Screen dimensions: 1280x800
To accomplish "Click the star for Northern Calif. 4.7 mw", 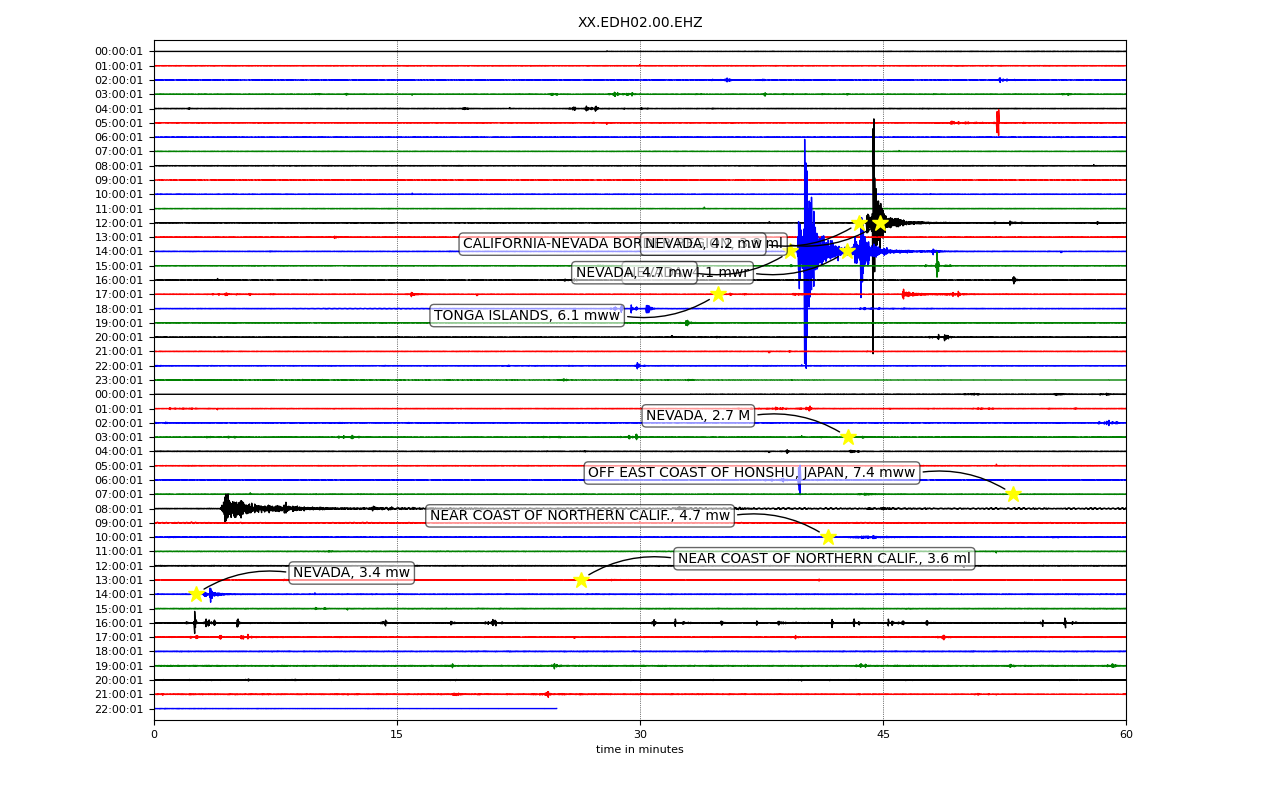I will (828, 537).
